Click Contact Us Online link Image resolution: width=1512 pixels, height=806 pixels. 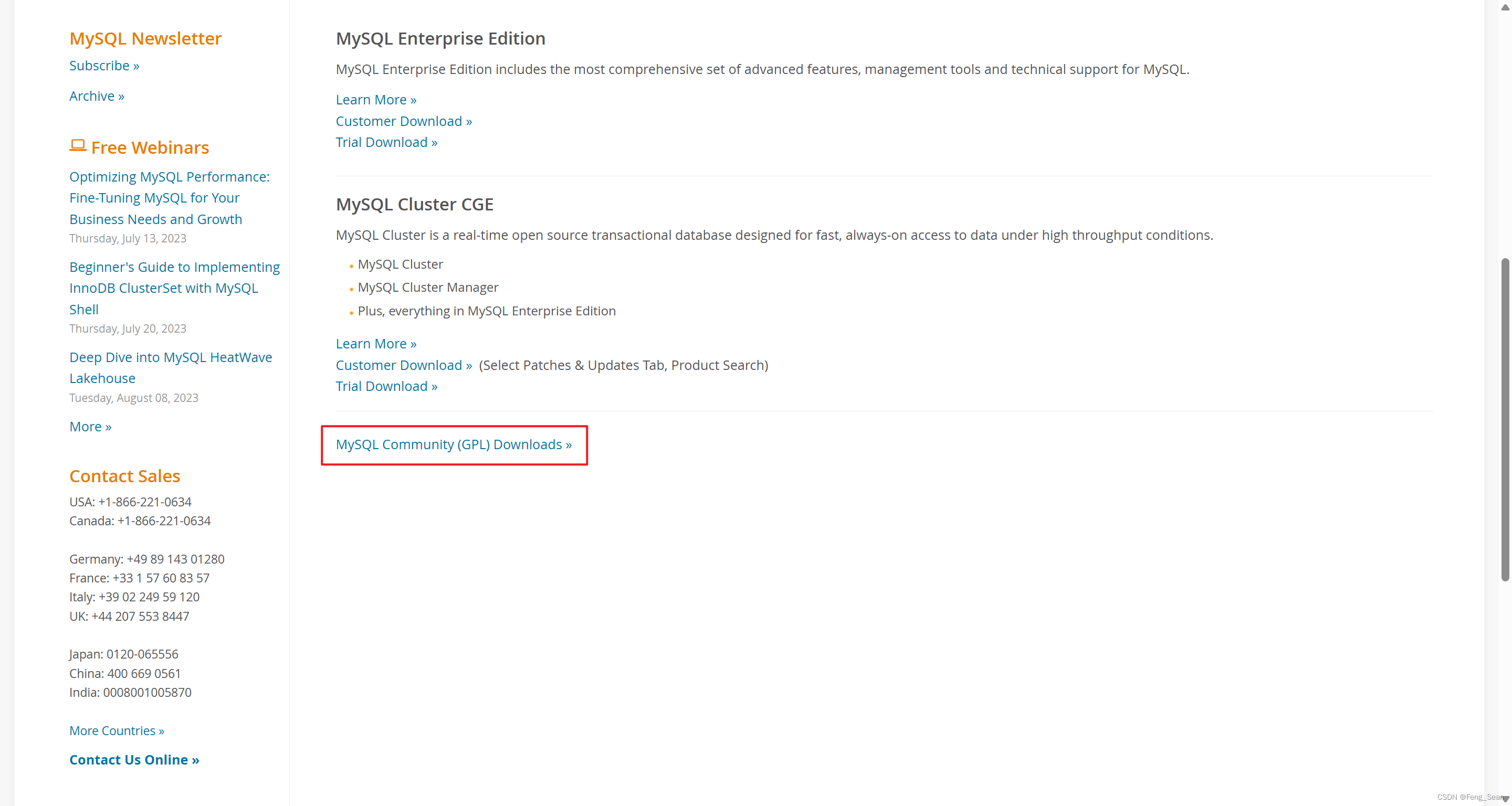coord(134,760)
